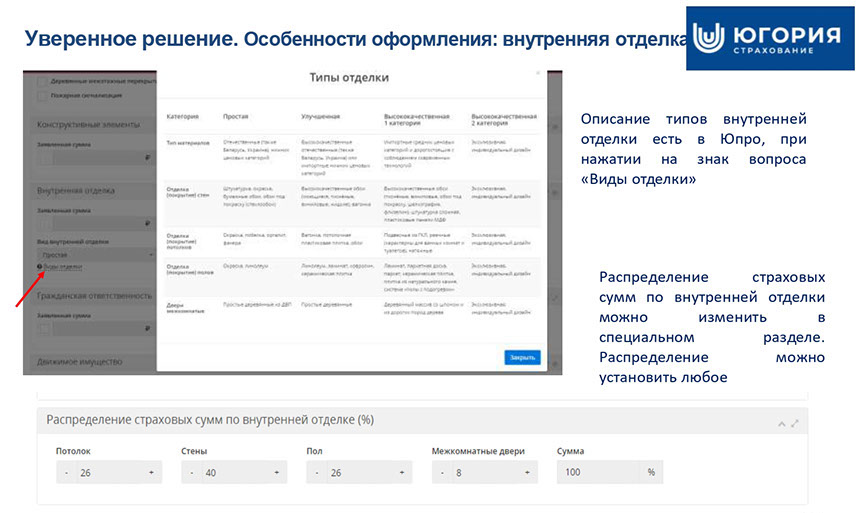The image size is (864, 513).
Task: Decrease Межкомнатные двери percentage with minus
Action: coord(441,472)
